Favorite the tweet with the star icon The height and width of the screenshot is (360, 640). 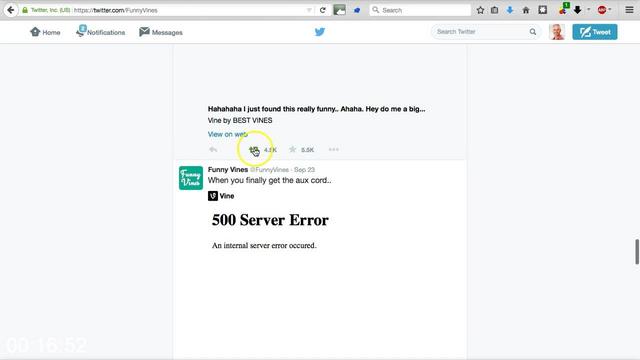292,149
